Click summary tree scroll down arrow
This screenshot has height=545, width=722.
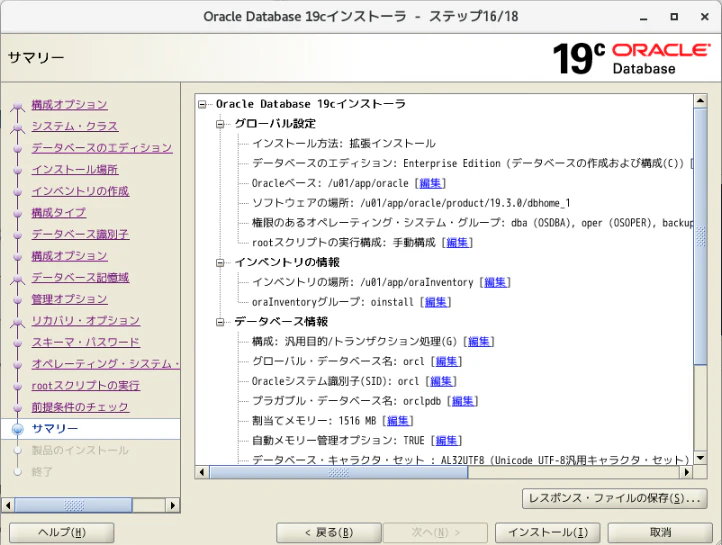click(x=700, y=458)
